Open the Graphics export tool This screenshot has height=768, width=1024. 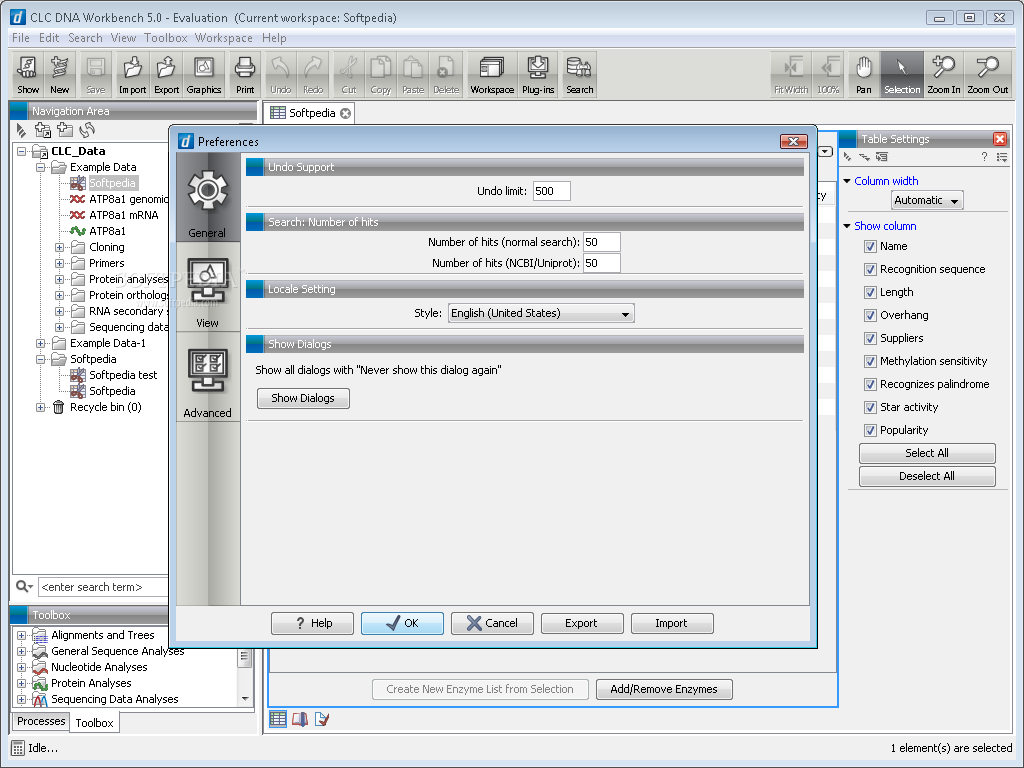tap(204, 74)
